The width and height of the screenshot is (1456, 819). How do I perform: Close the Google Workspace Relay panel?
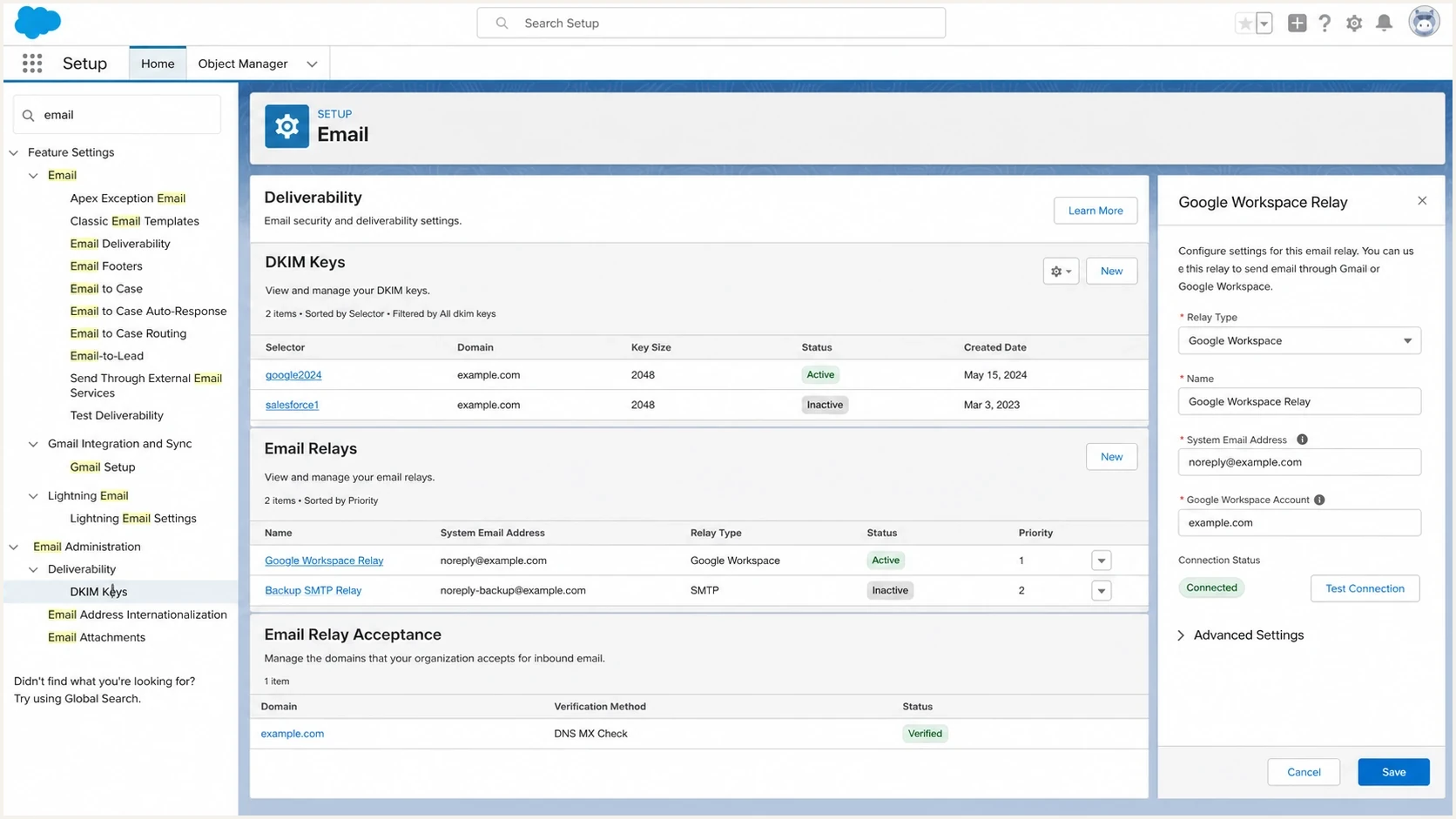(x=1422, y=201)
